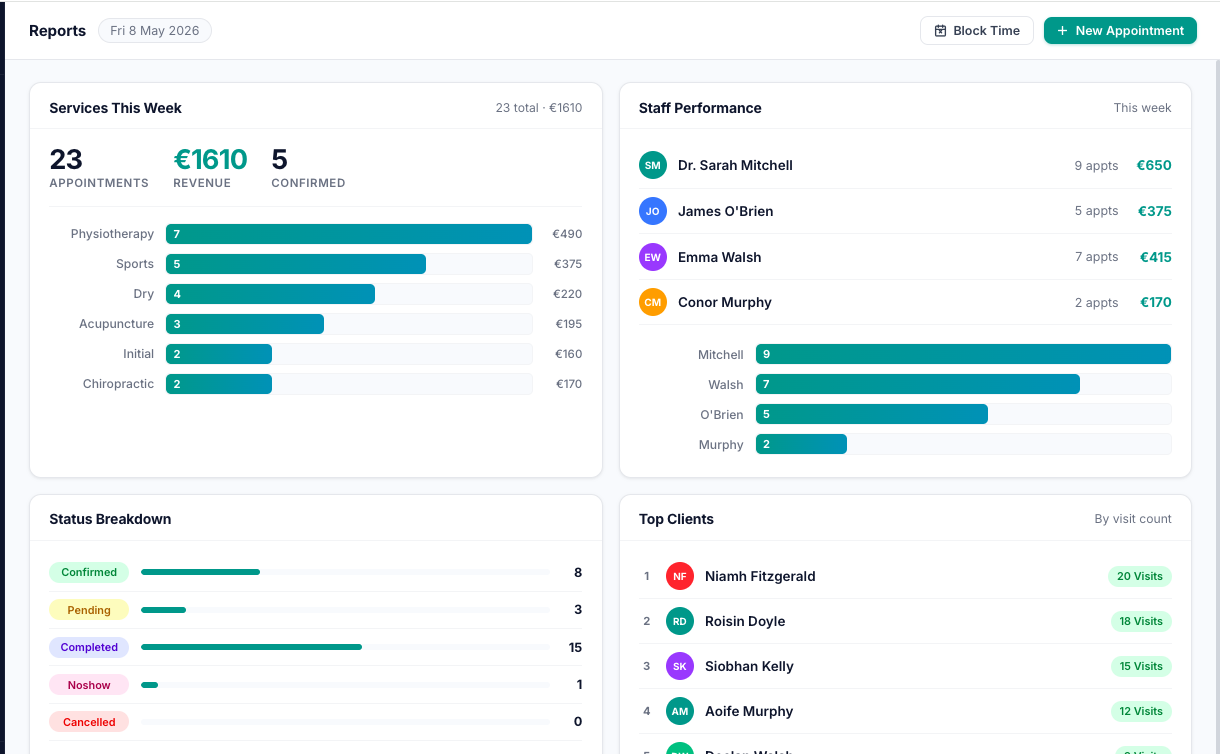Click the €375 staff revenue for James O'Brien
The width and height of the screenshot is (1220, 754).
click(1155, 211)
